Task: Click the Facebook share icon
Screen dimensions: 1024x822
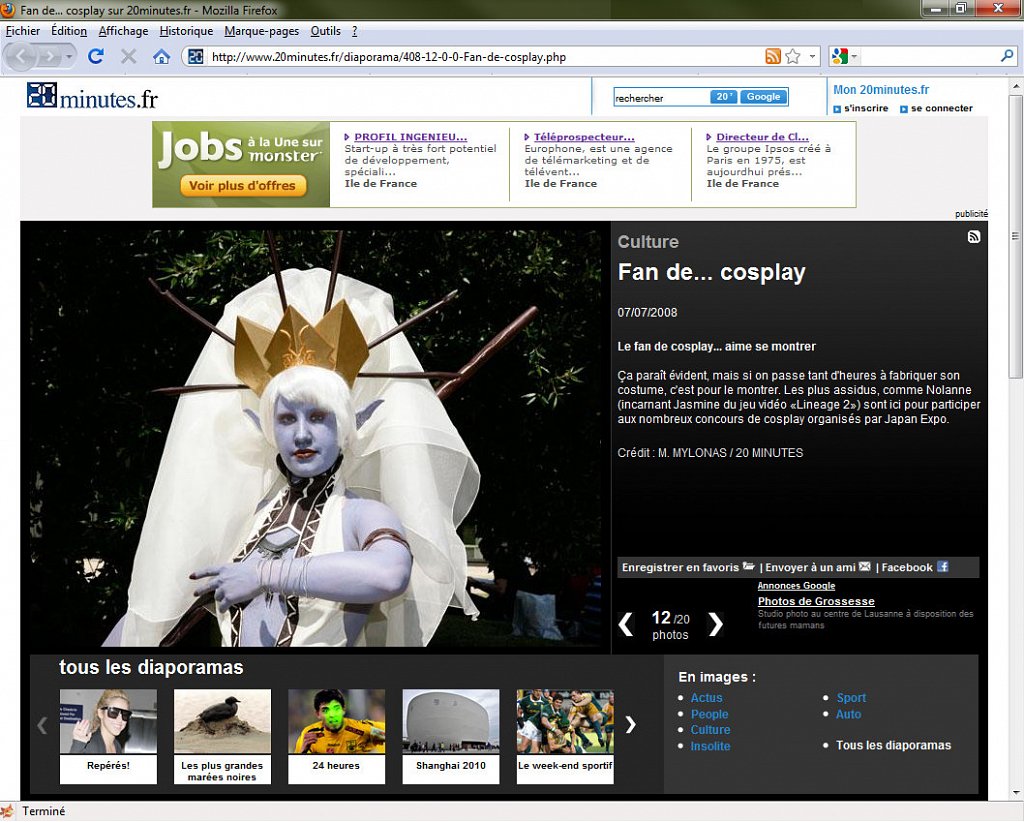Action: point(942,567)
